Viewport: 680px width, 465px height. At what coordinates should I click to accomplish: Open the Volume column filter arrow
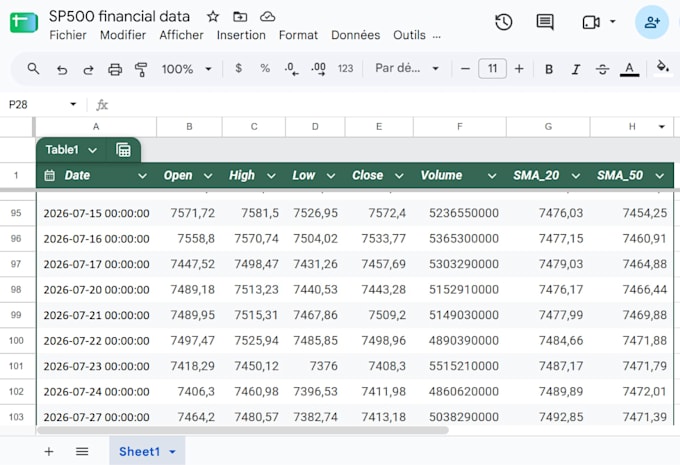pos(492,176)
